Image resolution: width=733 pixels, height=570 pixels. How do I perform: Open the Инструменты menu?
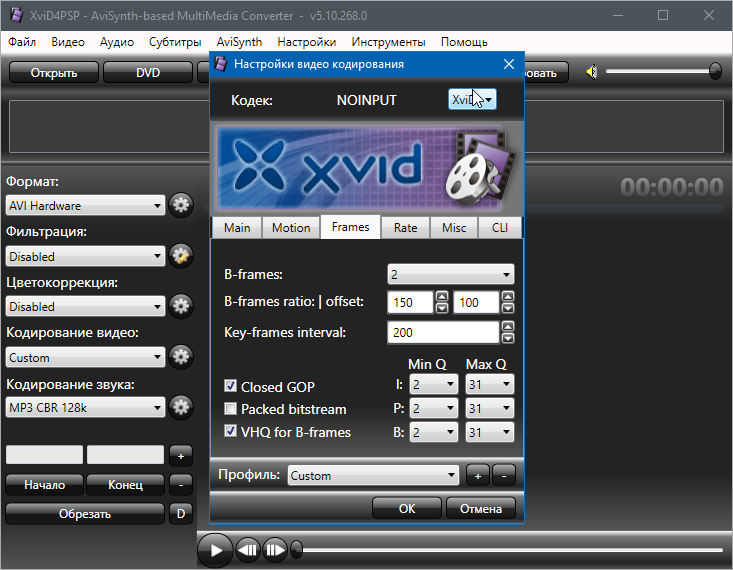point(388,42)
